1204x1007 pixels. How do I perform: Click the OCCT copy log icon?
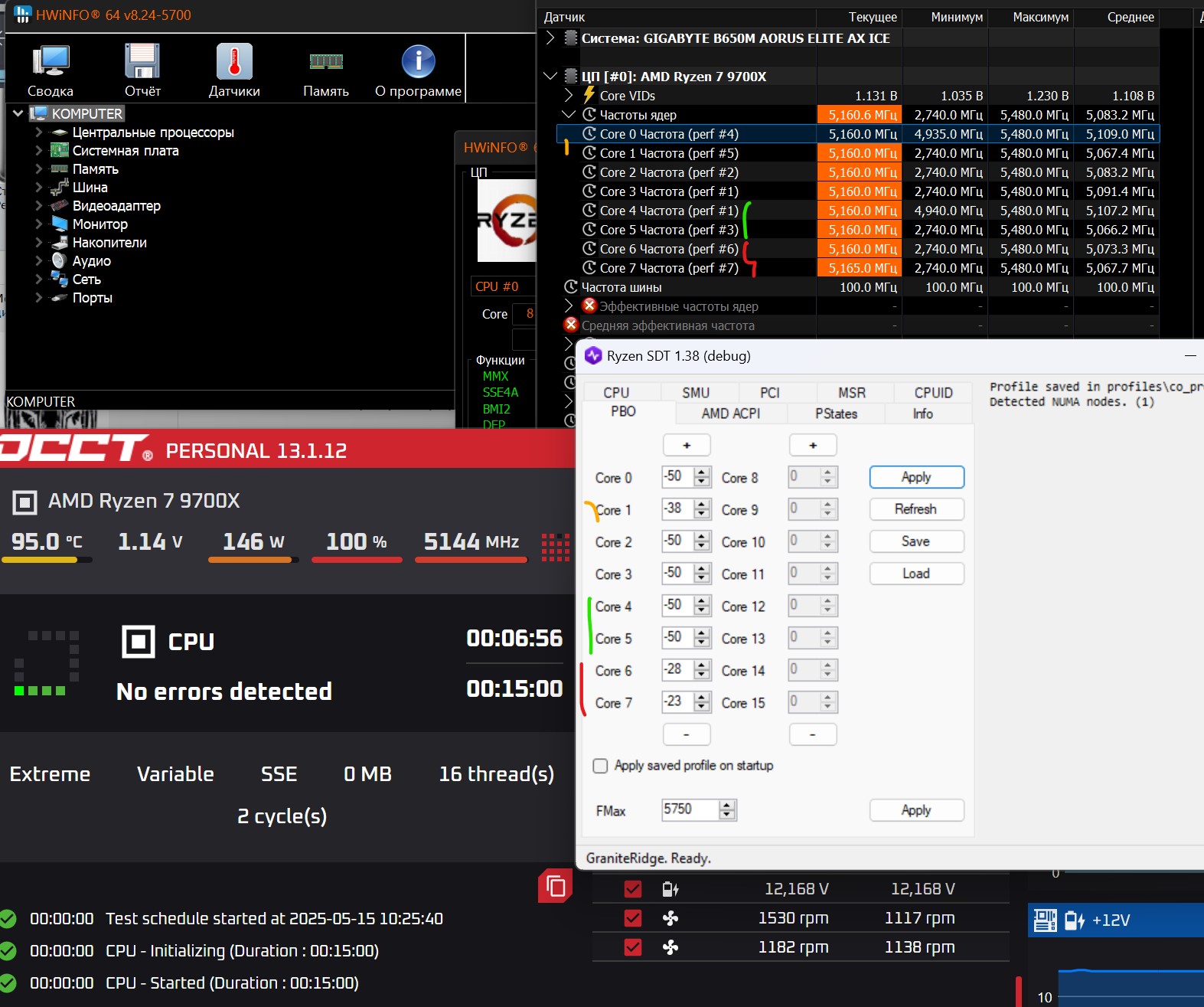click(556, 887)
